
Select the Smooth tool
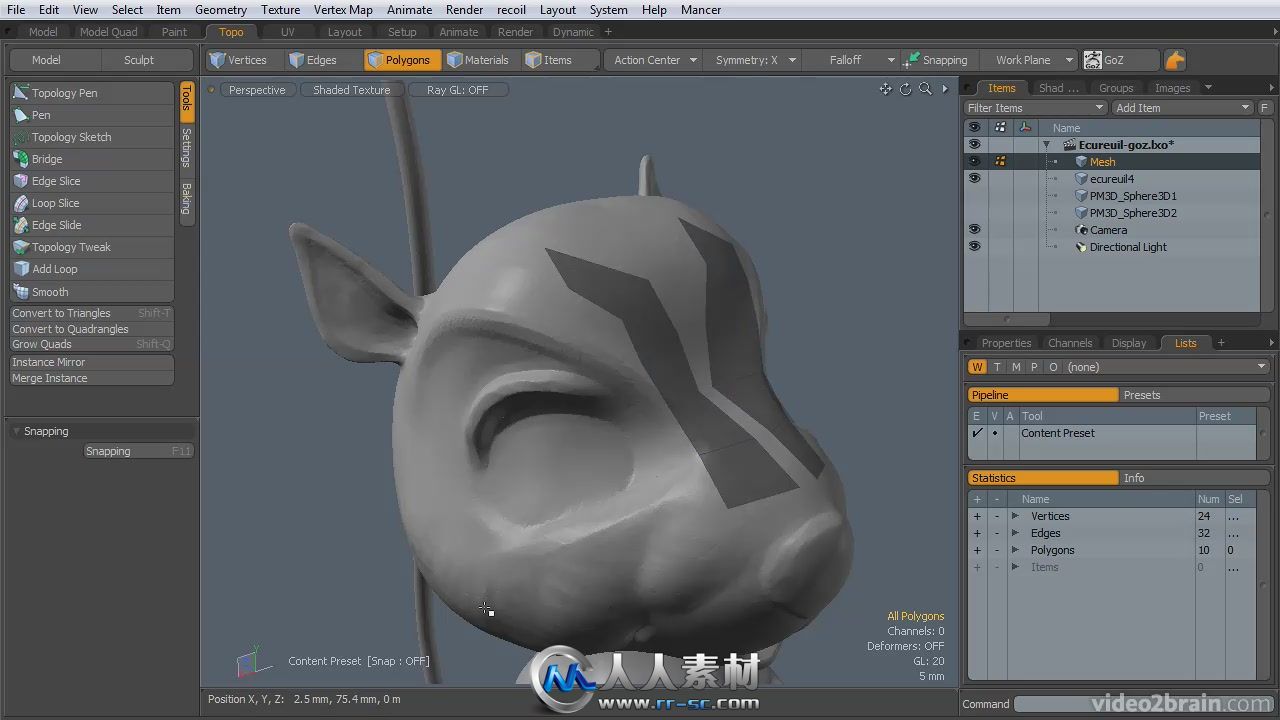(x=92, y=292)
